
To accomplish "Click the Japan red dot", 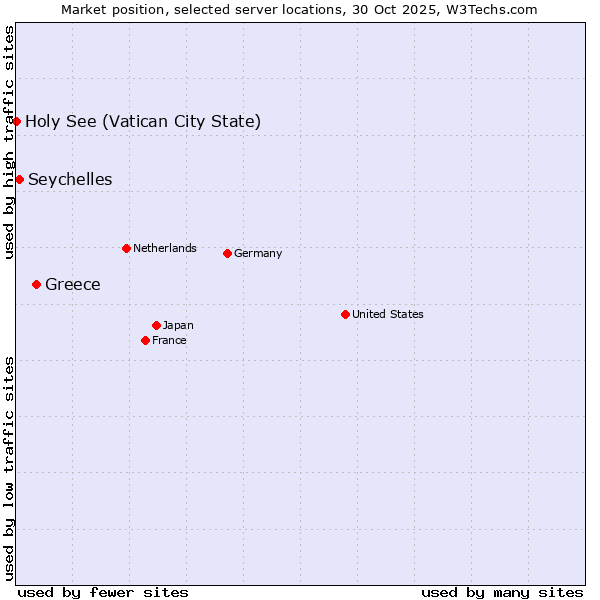I will click(x=156, y=325).
